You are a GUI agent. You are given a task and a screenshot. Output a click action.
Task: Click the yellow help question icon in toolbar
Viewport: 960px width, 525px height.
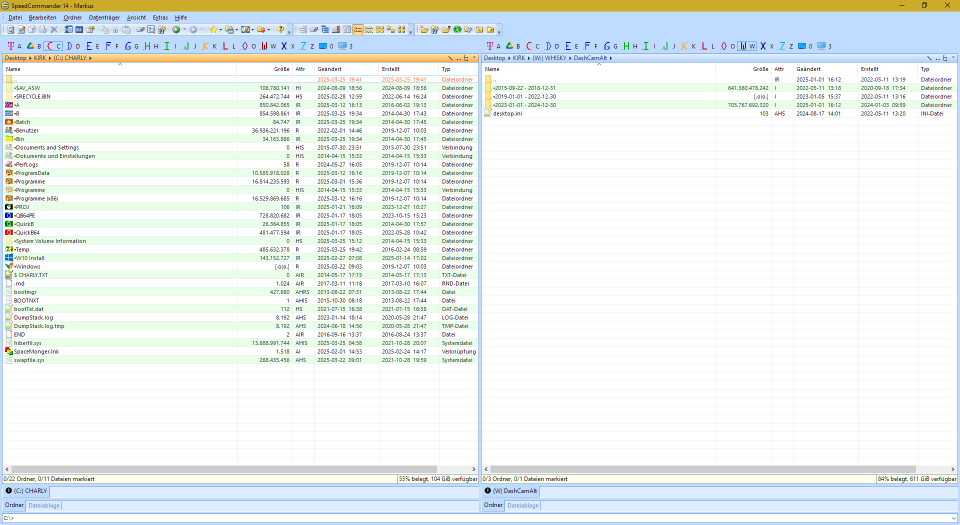[x=280, y=29]
